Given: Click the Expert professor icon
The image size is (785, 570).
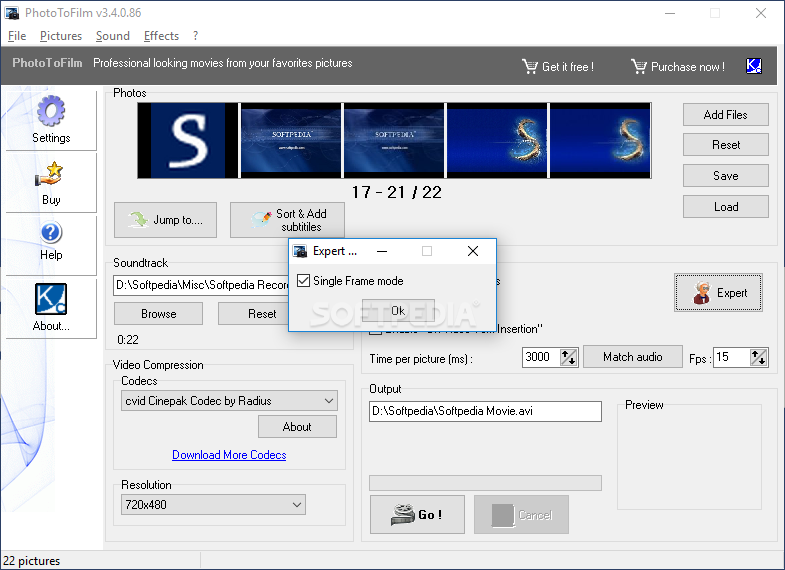Looking at the screenshot, I should 702,293.
